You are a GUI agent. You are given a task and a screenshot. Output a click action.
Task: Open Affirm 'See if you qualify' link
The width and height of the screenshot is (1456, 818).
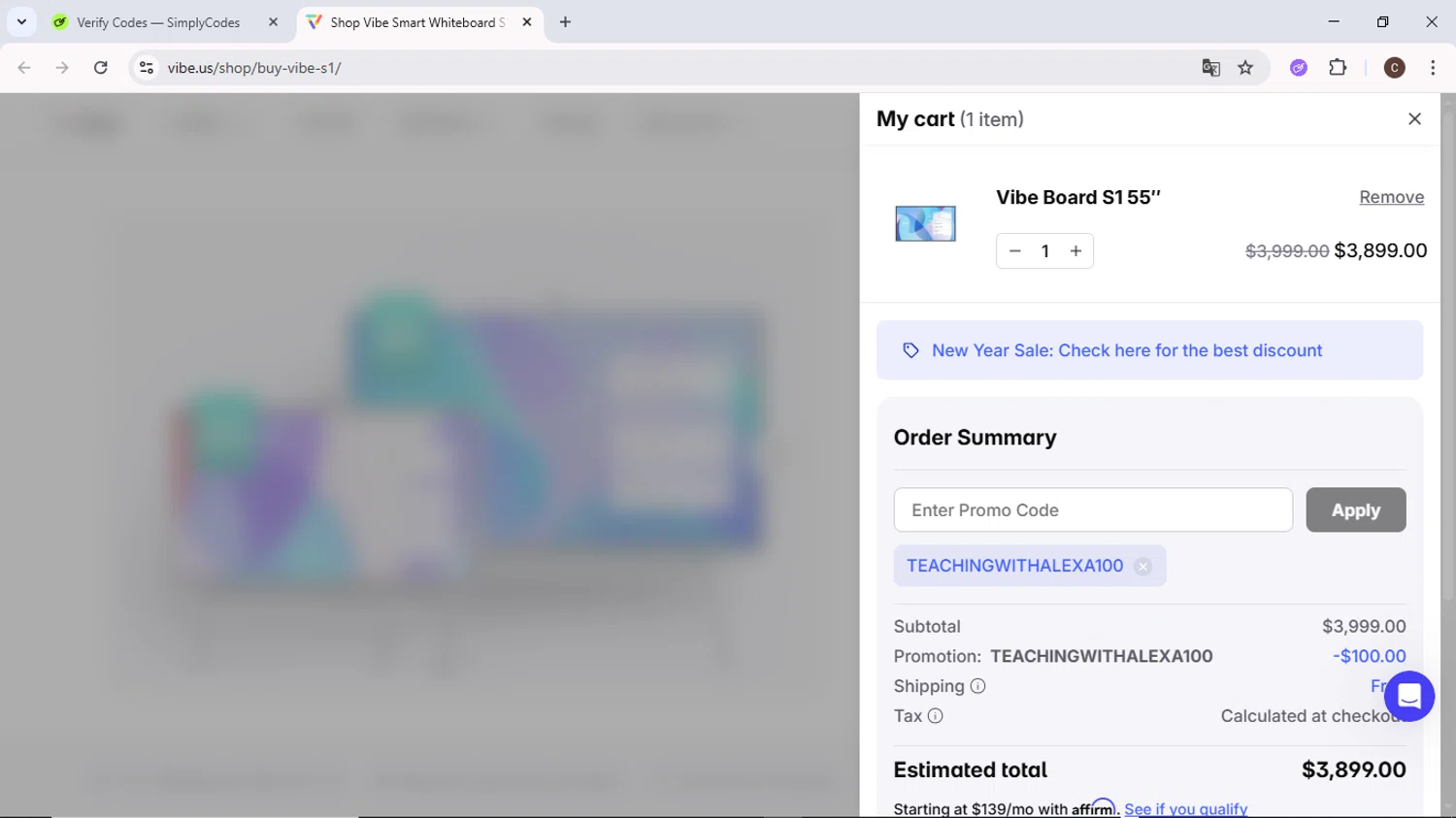click(1185, 808)
